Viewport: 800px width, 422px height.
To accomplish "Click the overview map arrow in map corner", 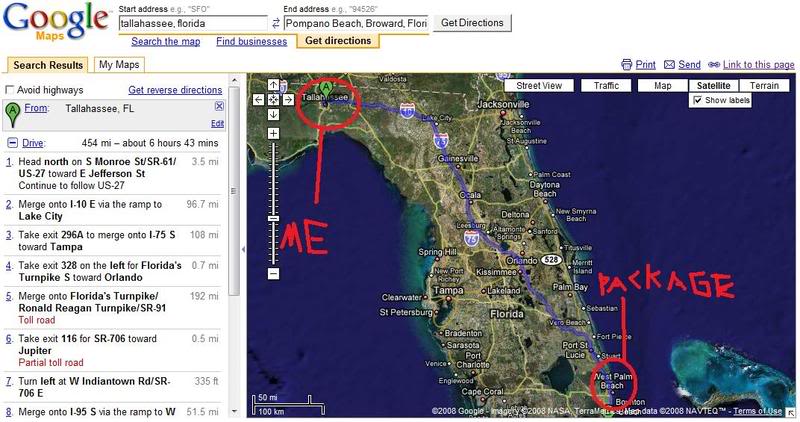I will click(790, 412).
